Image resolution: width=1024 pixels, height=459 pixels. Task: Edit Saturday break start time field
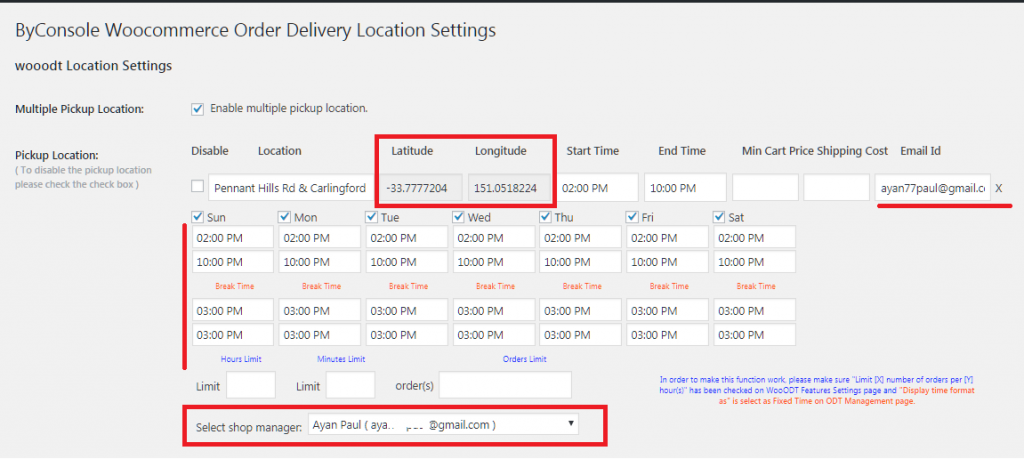coord(754,310)
